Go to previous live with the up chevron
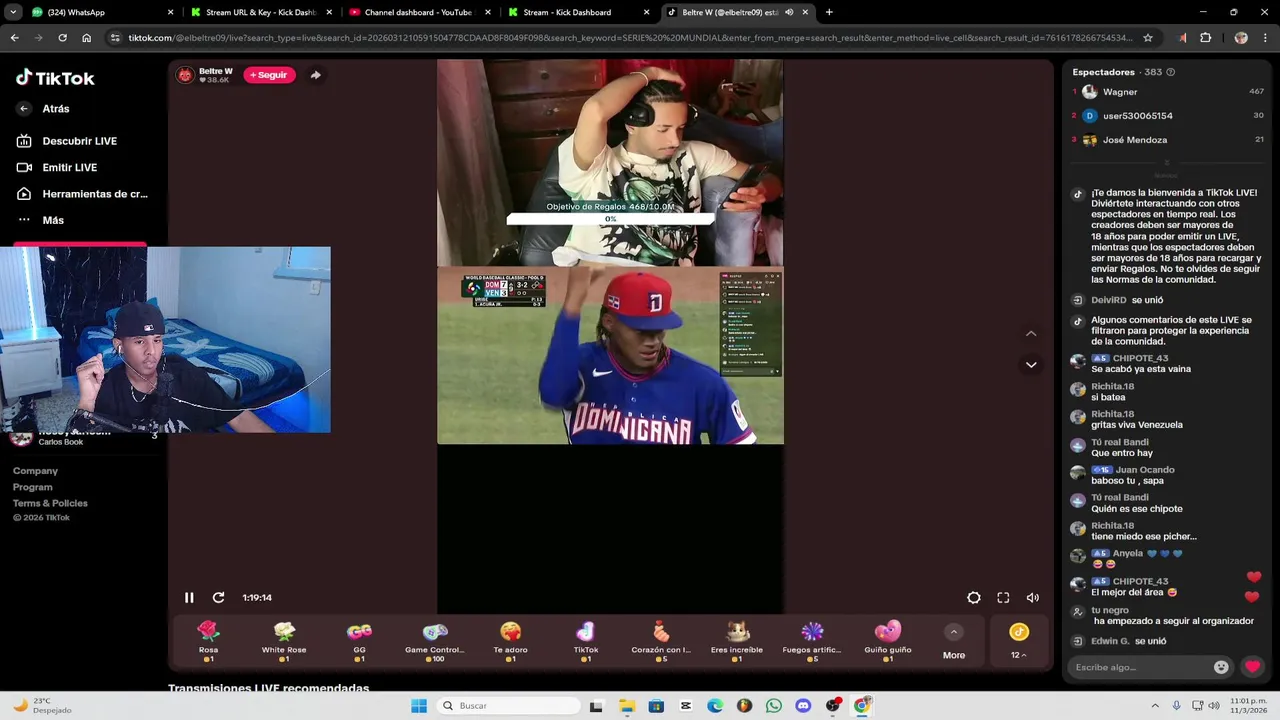The width and height of the screenshot is (1280, 720). pos(1031,334)
